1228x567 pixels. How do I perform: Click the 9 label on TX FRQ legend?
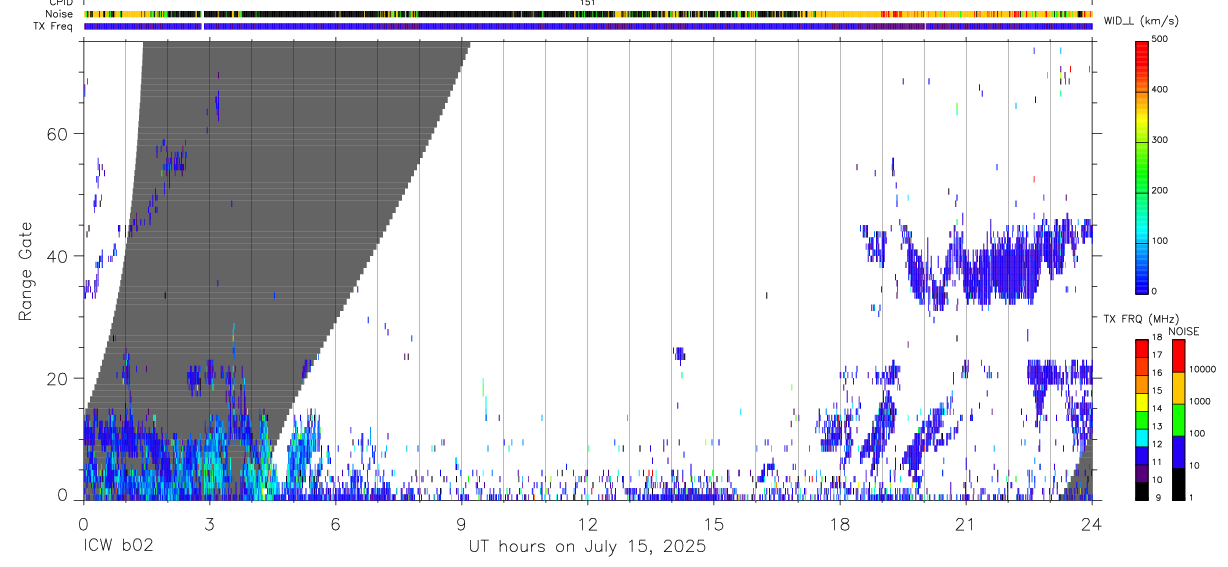[1157, 497]
